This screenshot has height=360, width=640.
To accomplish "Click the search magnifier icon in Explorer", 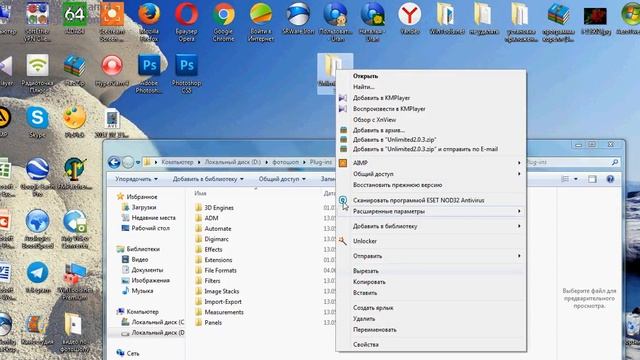I will tap(615, 162).
